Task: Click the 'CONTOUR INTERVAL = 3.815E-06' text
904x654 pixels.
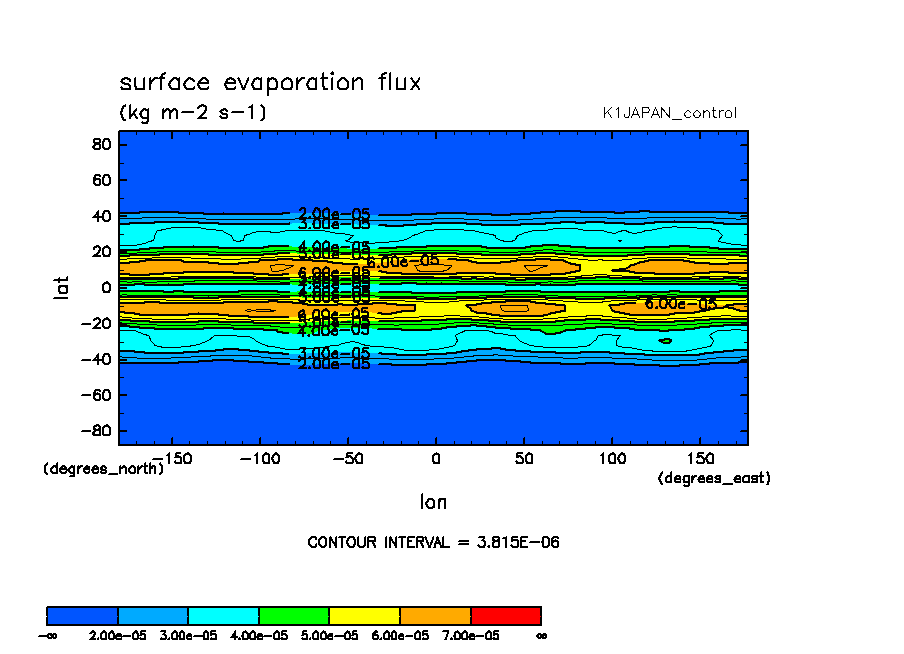Action: (x=433, y=543)
